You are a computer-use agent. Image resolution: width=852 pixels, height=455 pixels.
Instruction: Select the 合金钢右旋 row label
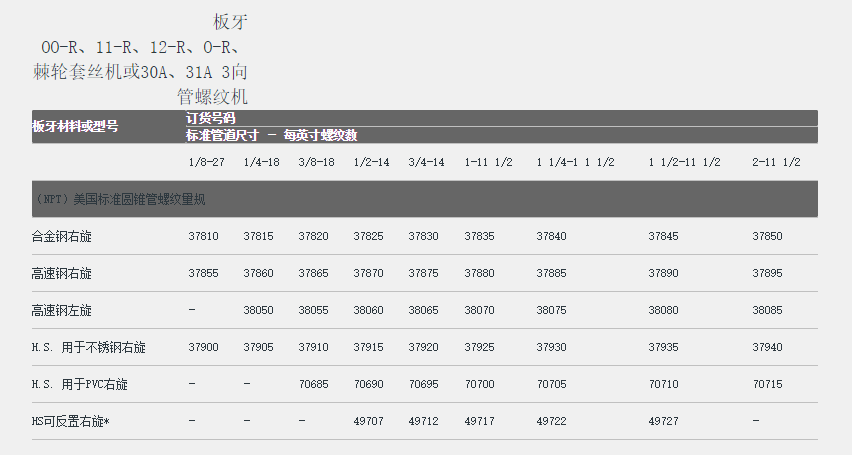tap(68, 236)
